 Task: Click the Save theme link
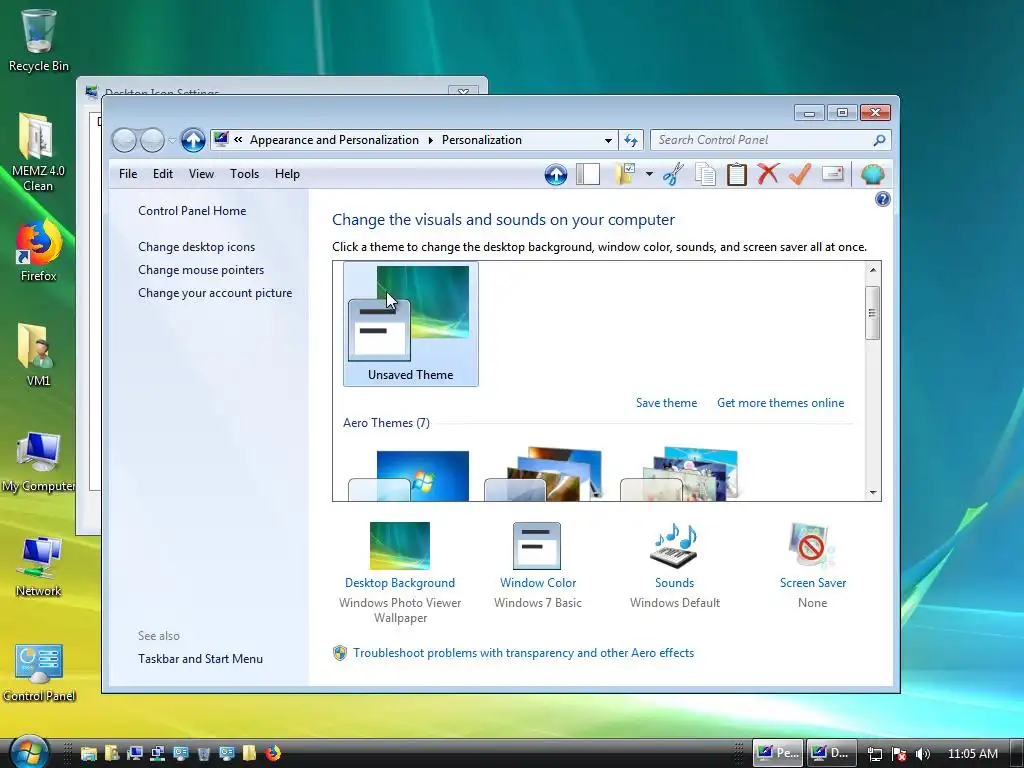(x=666, y=403)
